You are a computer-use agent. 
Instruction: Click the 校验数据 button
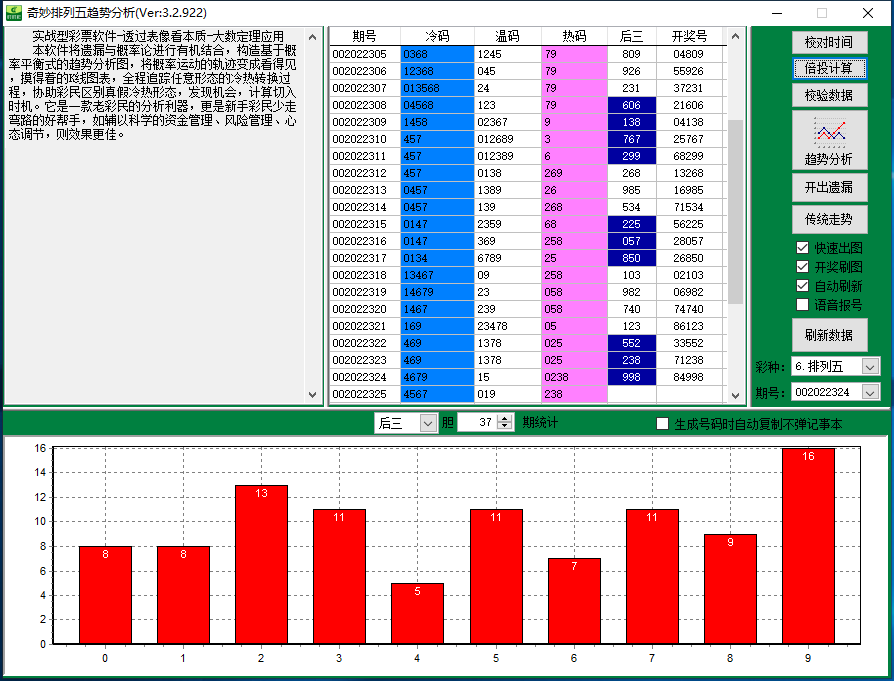coord(828,95)
